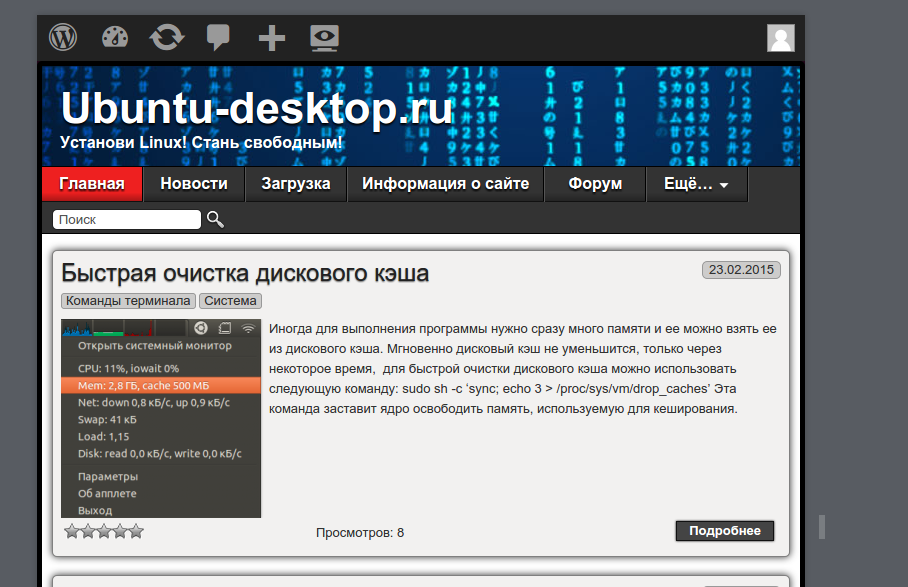Click the updates refresh arrows icon

pyautogui.click(x=167, y=38)
